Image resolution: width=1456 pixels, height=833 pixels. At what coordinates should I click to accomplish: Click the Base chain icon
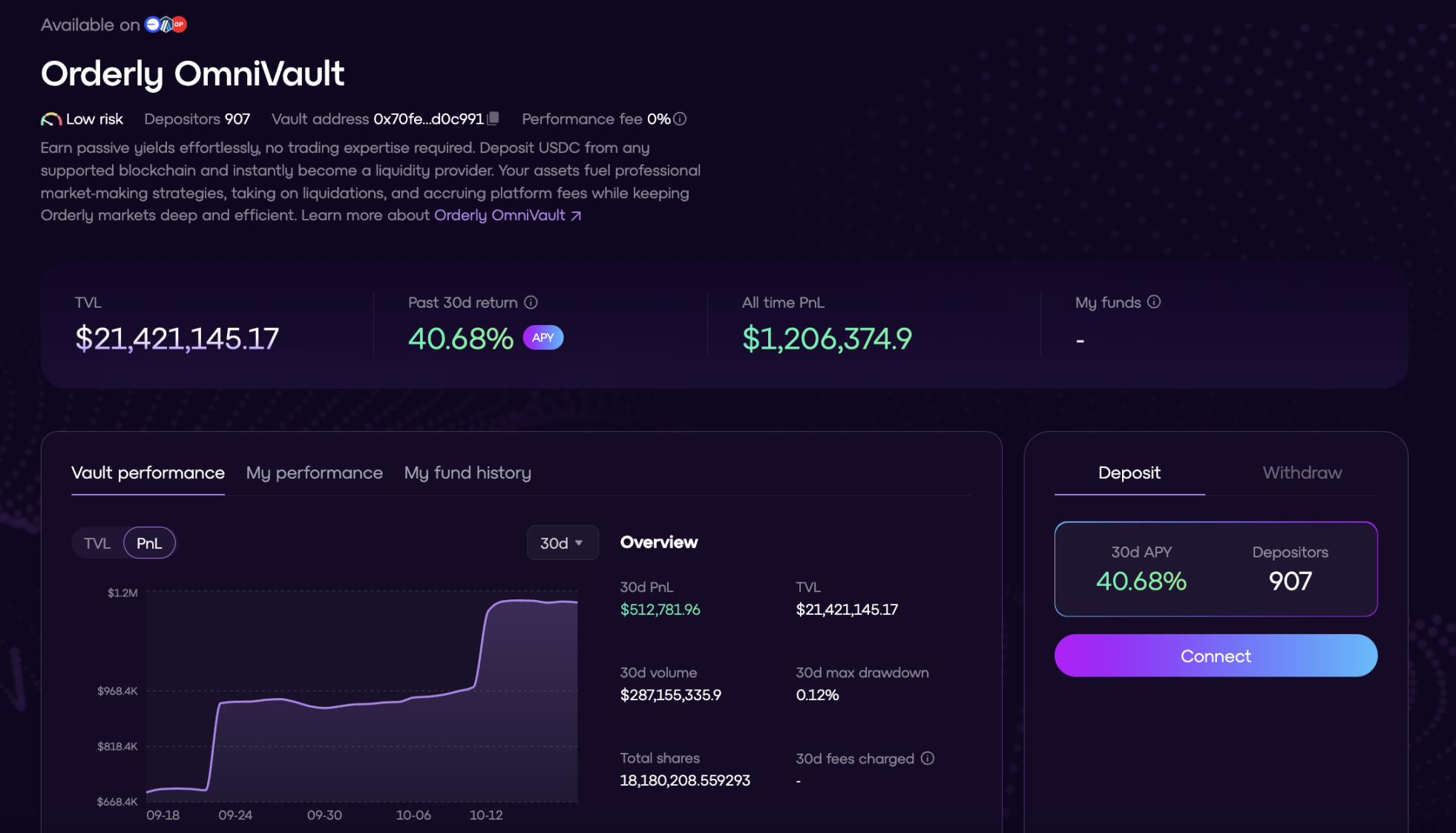pos(152,24)
